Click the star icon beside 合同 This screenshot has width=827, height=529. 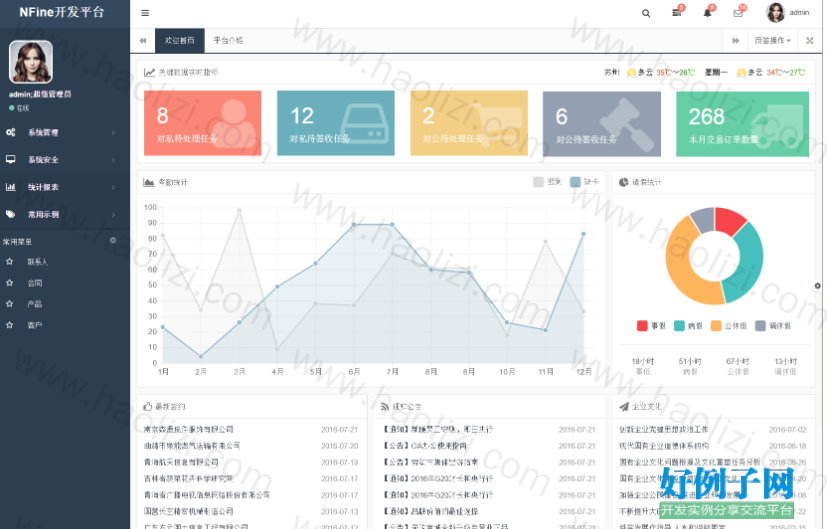point(9,283)
